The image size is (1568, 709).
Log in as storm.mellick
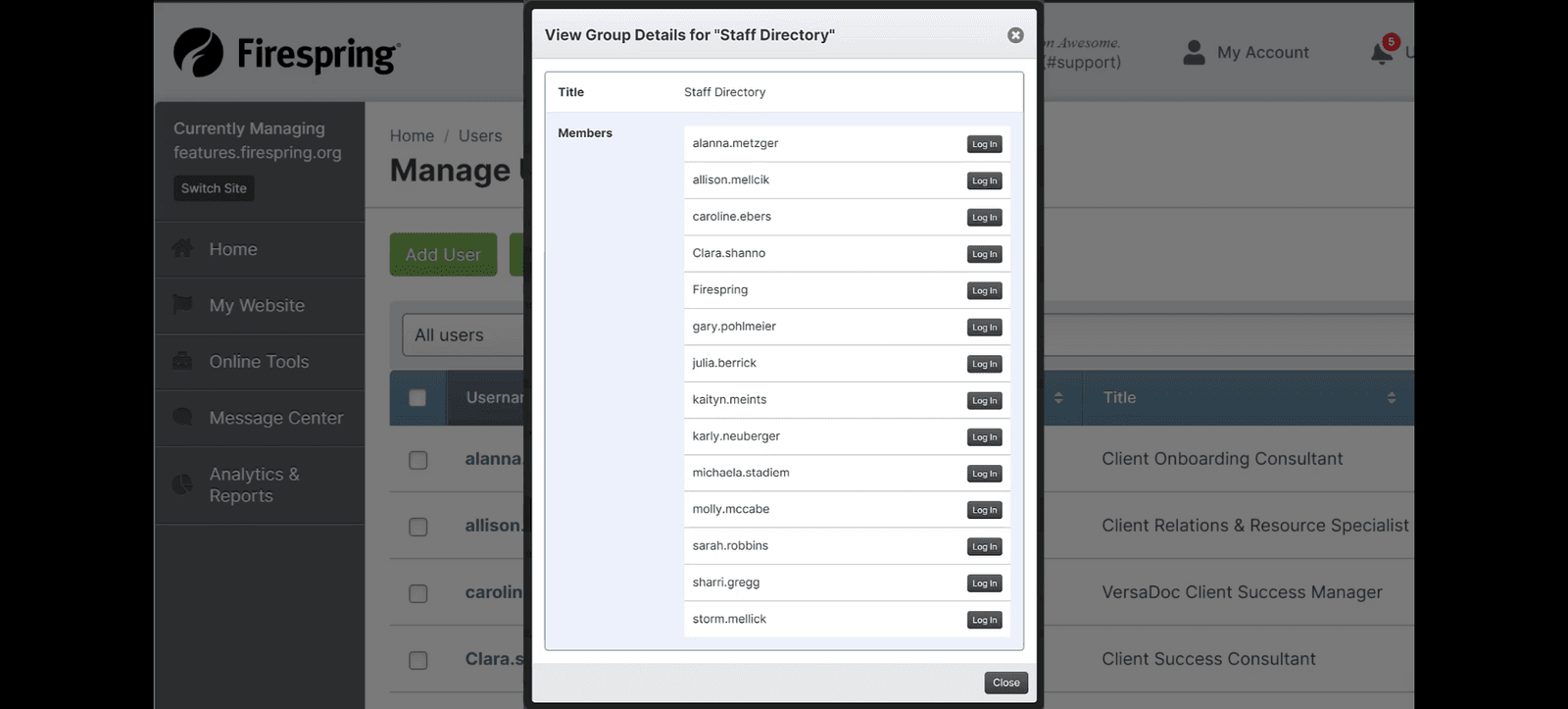click(x=984, y=620)
